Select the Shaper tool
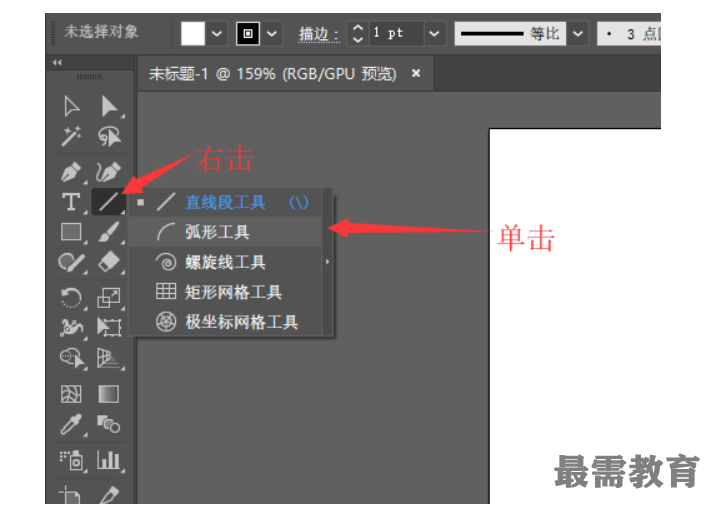Screen dimensions: 706x511 coord(71,262)
